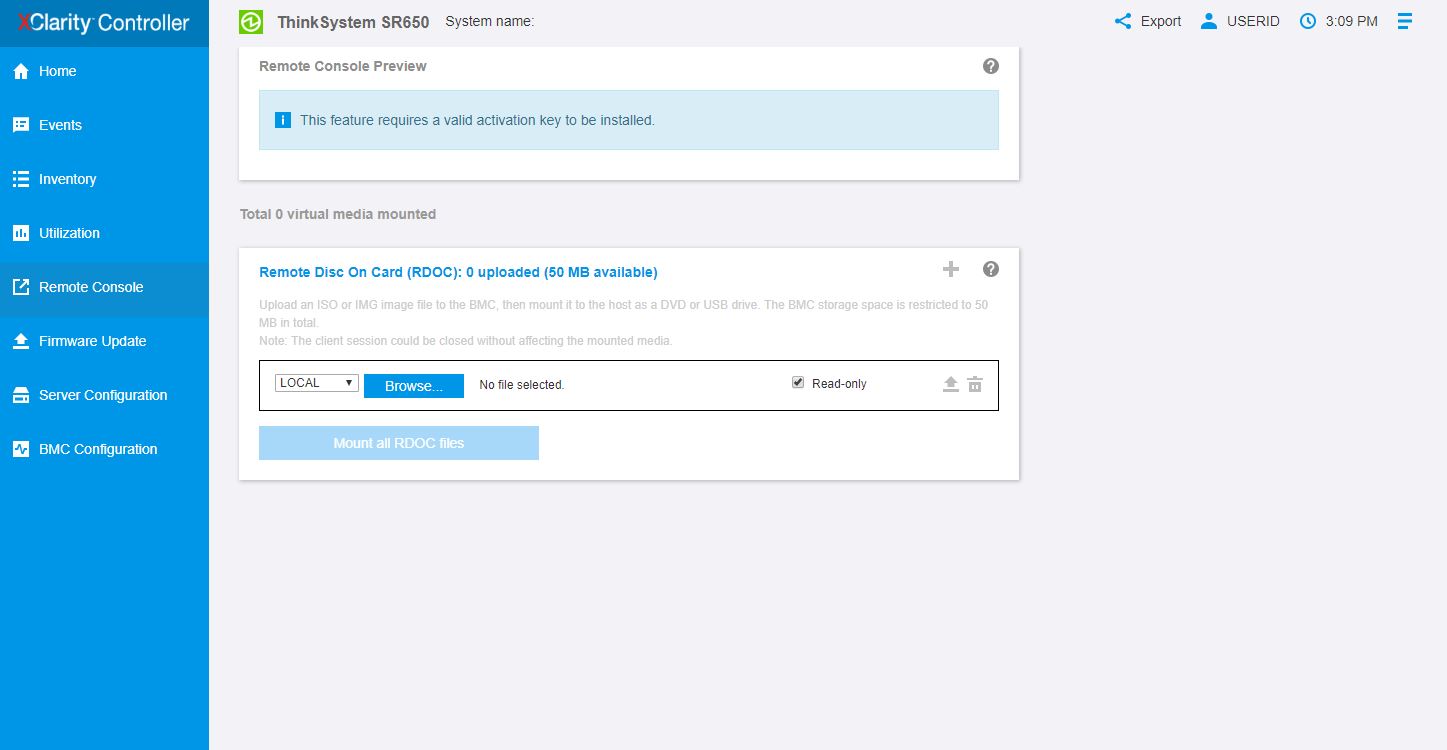Open the Inventory section
The height and width of the screenshot is (750, 1447).
pos(104,179)
